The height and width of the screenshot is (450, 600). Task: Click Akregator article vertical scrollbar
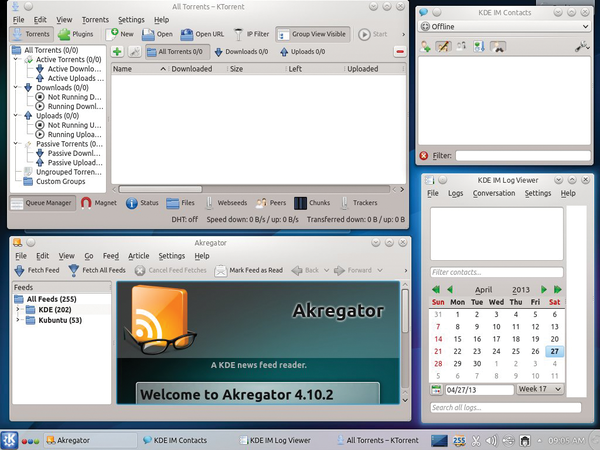(405, 311)
